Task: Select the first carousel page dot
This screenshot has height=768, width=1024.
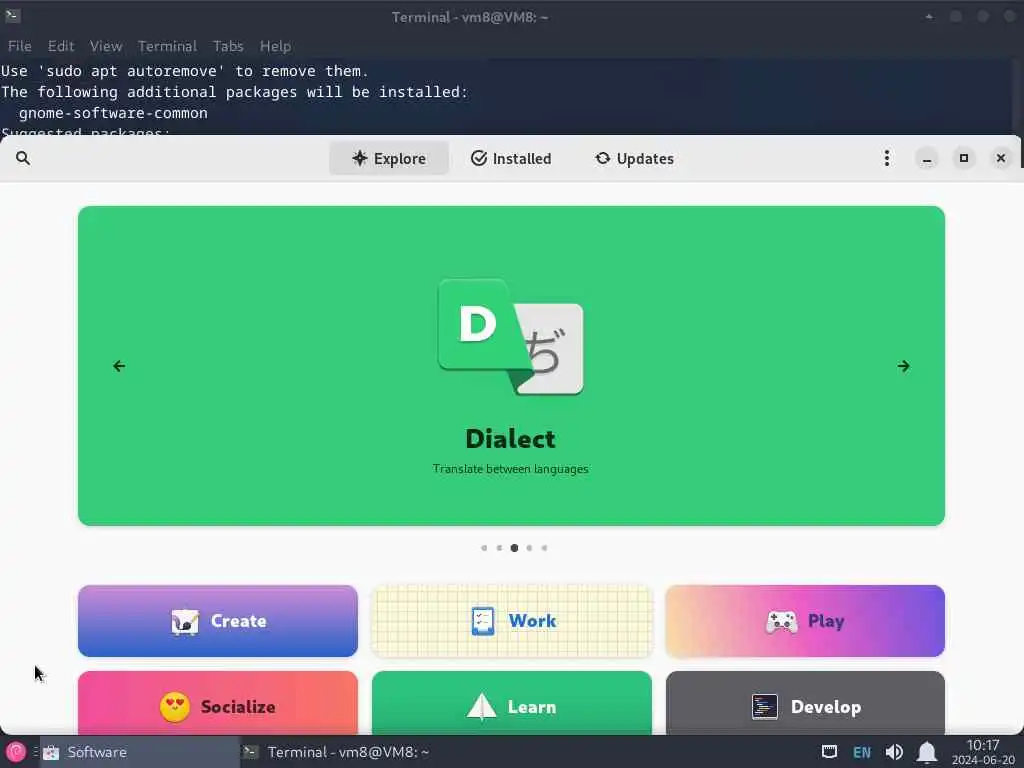Action: (x=484, y=548)
